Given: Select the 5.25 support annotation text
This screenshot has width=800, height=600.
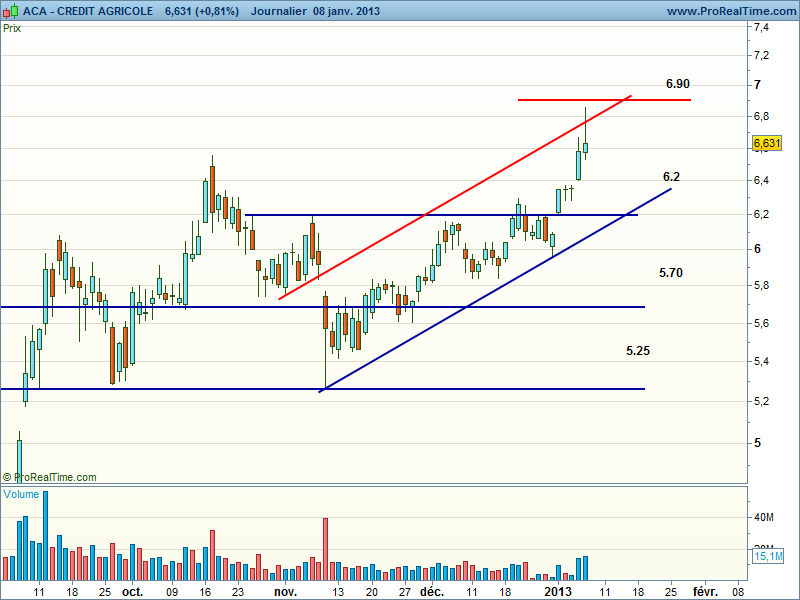Looking at the screenshot, I should pos(638,351).
